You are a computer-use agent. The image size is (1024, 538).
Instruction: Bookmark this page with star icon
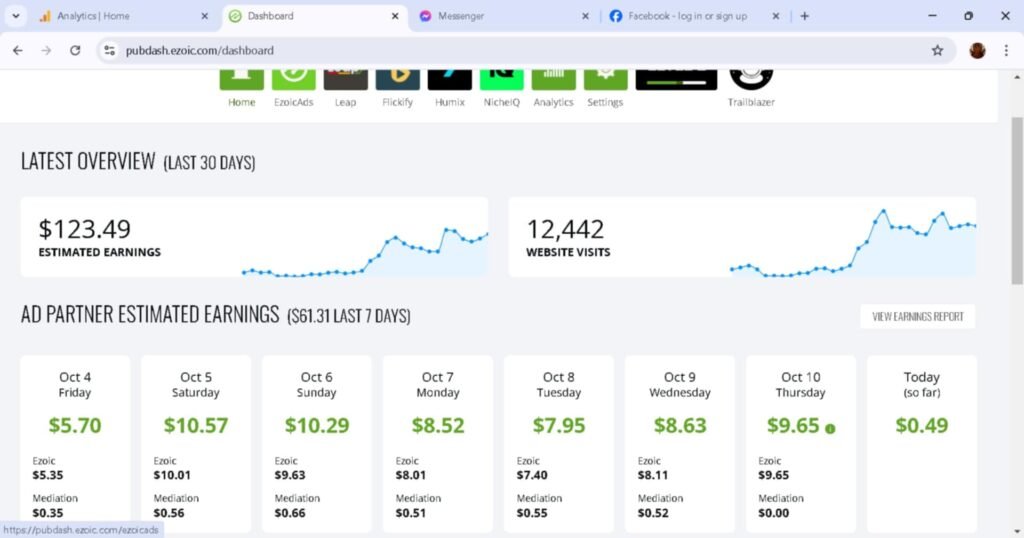tap(937, 50)
